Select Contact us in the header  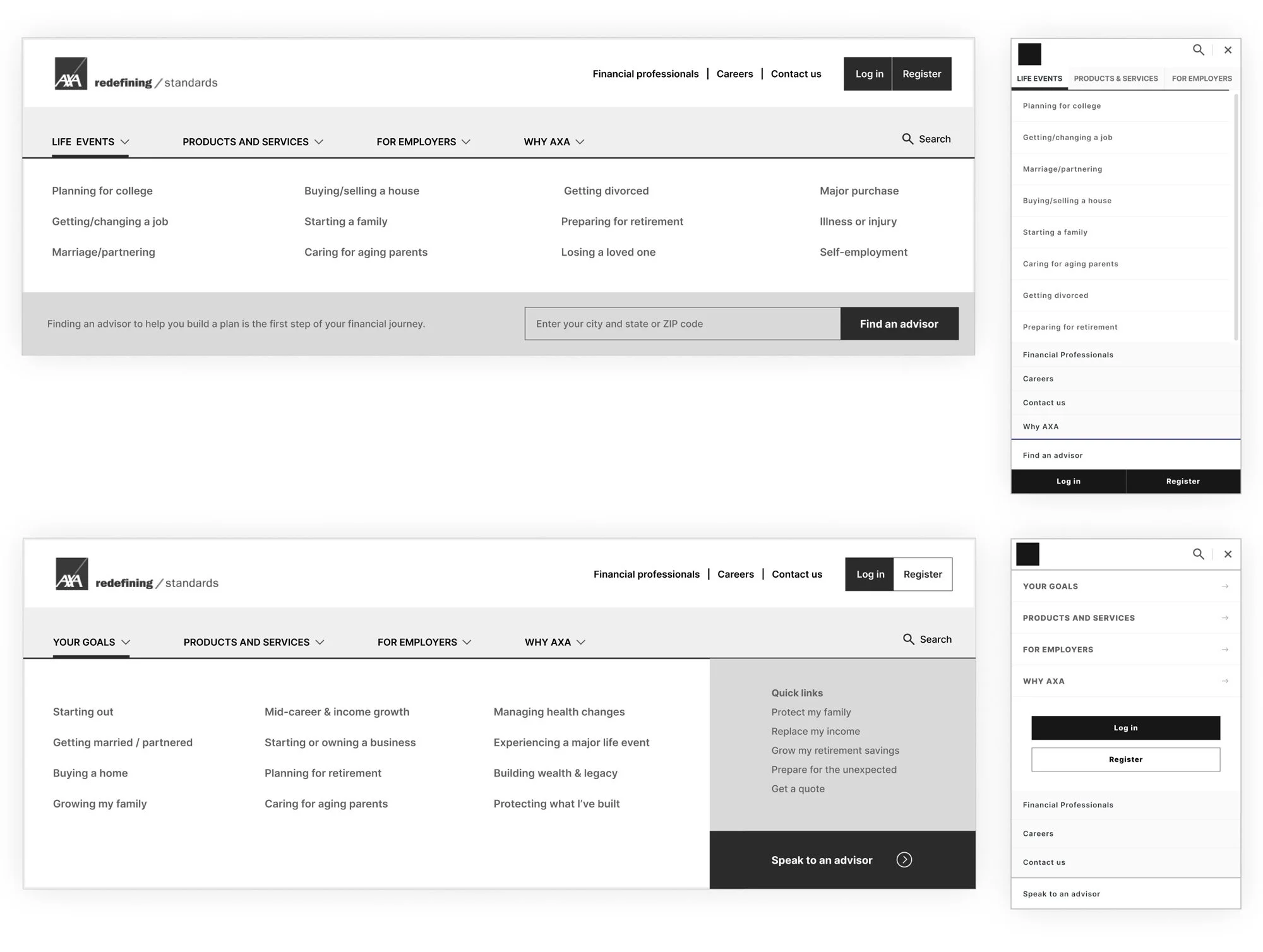796,73
